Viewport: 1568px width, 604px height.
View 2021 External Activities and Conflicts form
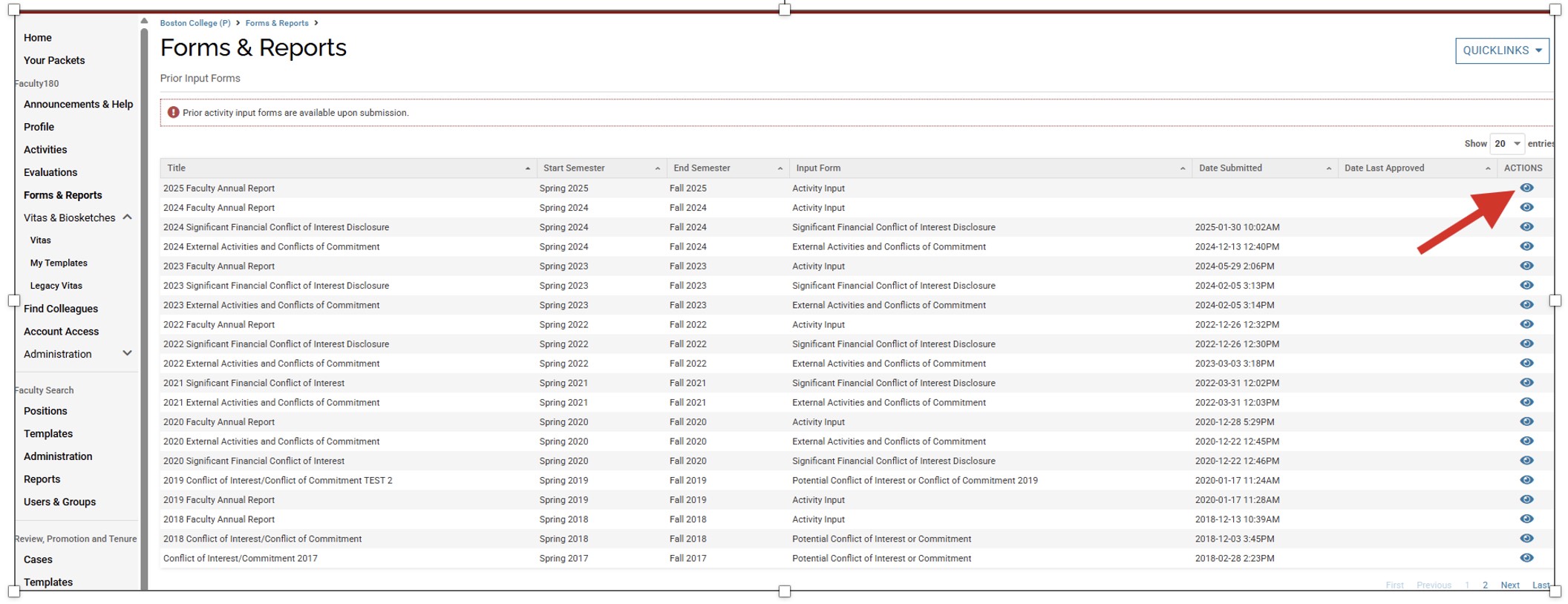coord(1526,401)
